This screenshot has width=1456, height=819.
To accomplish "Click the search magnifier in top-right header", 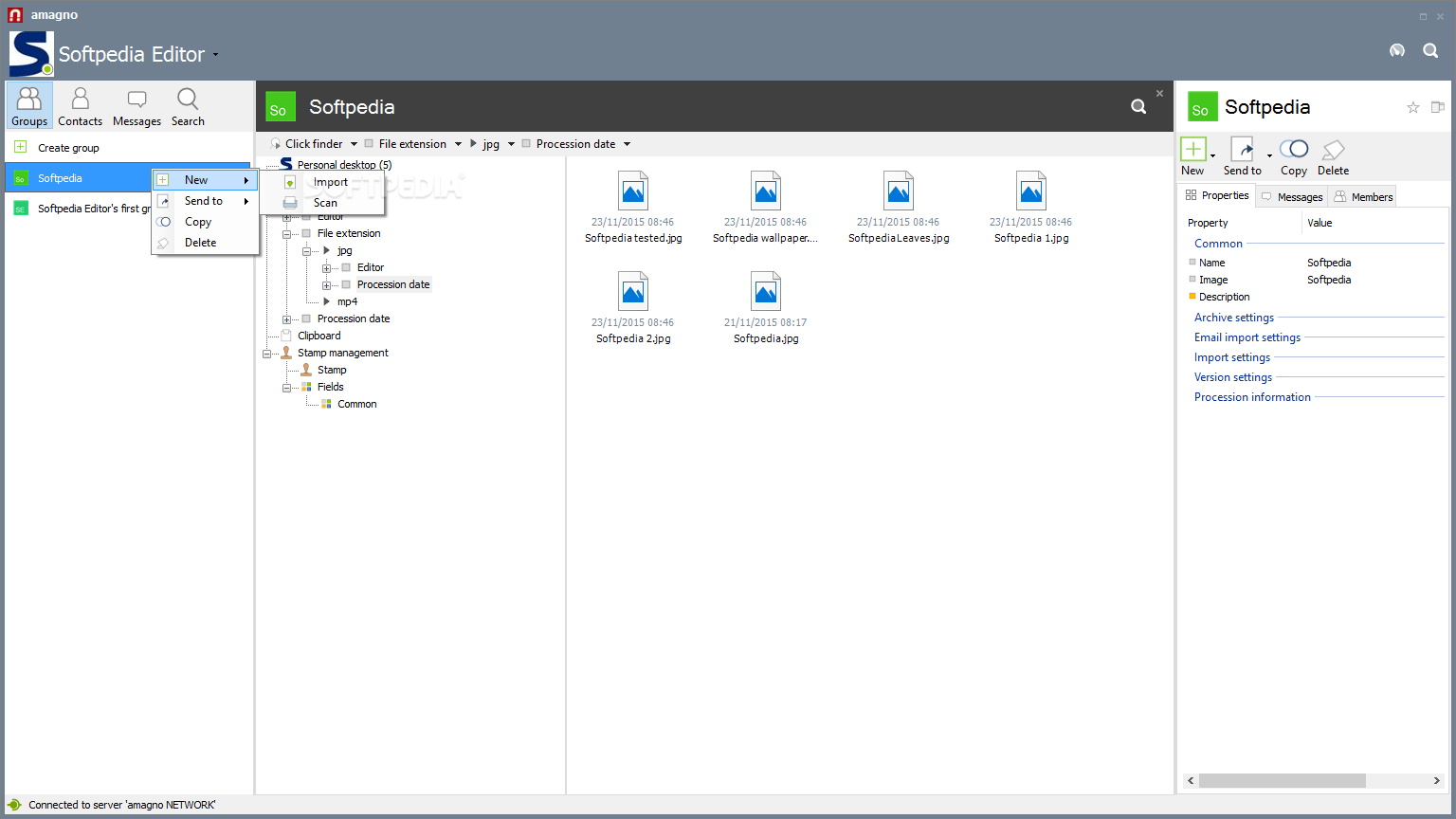I will 1430,50.
